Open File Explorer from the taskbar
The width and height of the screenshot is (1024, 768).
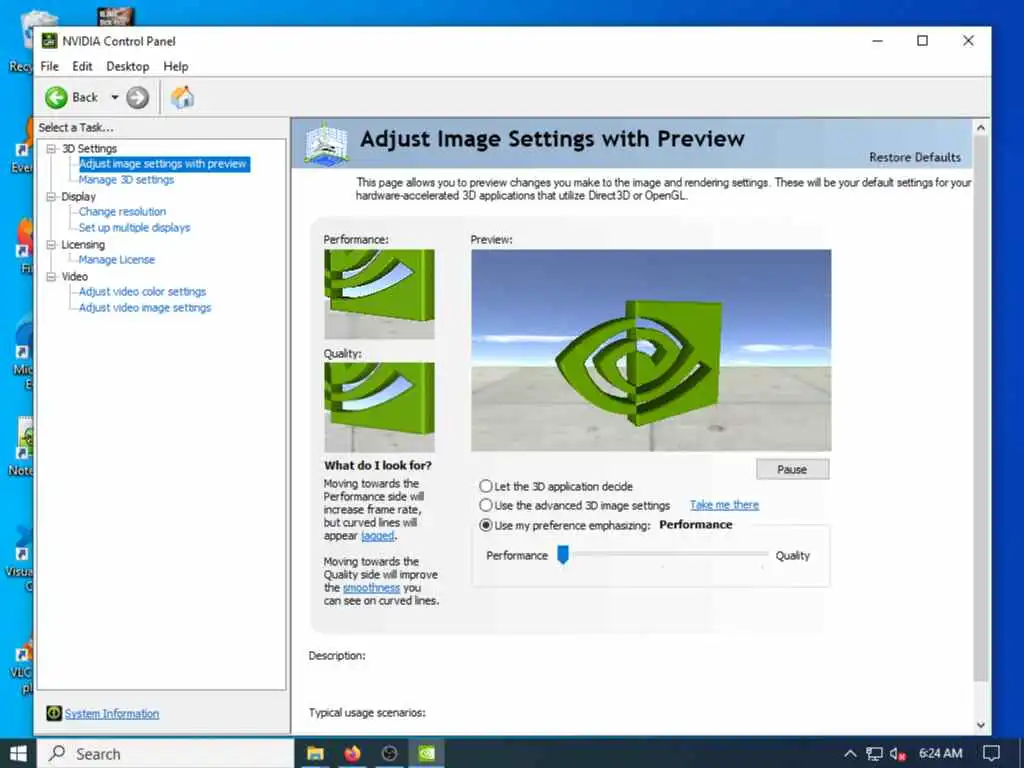click(x=315, y=754)
